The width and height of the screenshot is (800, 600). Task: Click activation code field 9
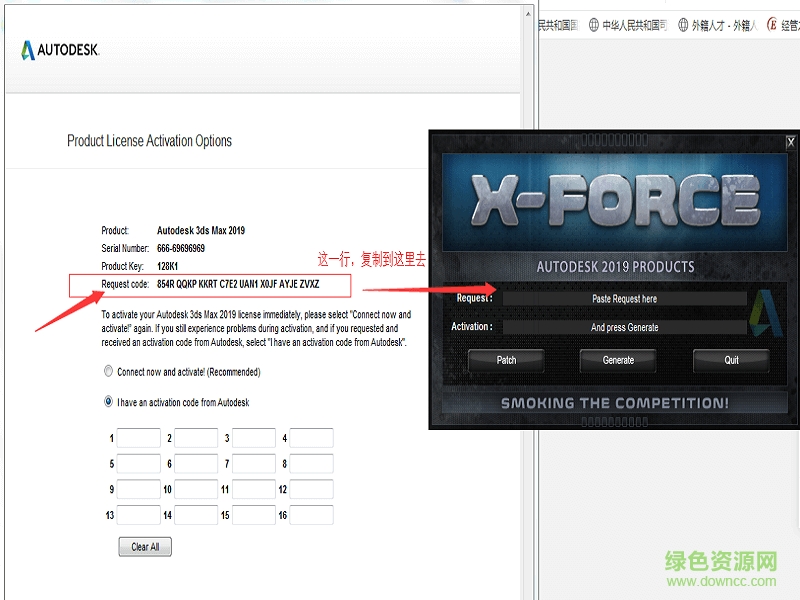point(139,489)
